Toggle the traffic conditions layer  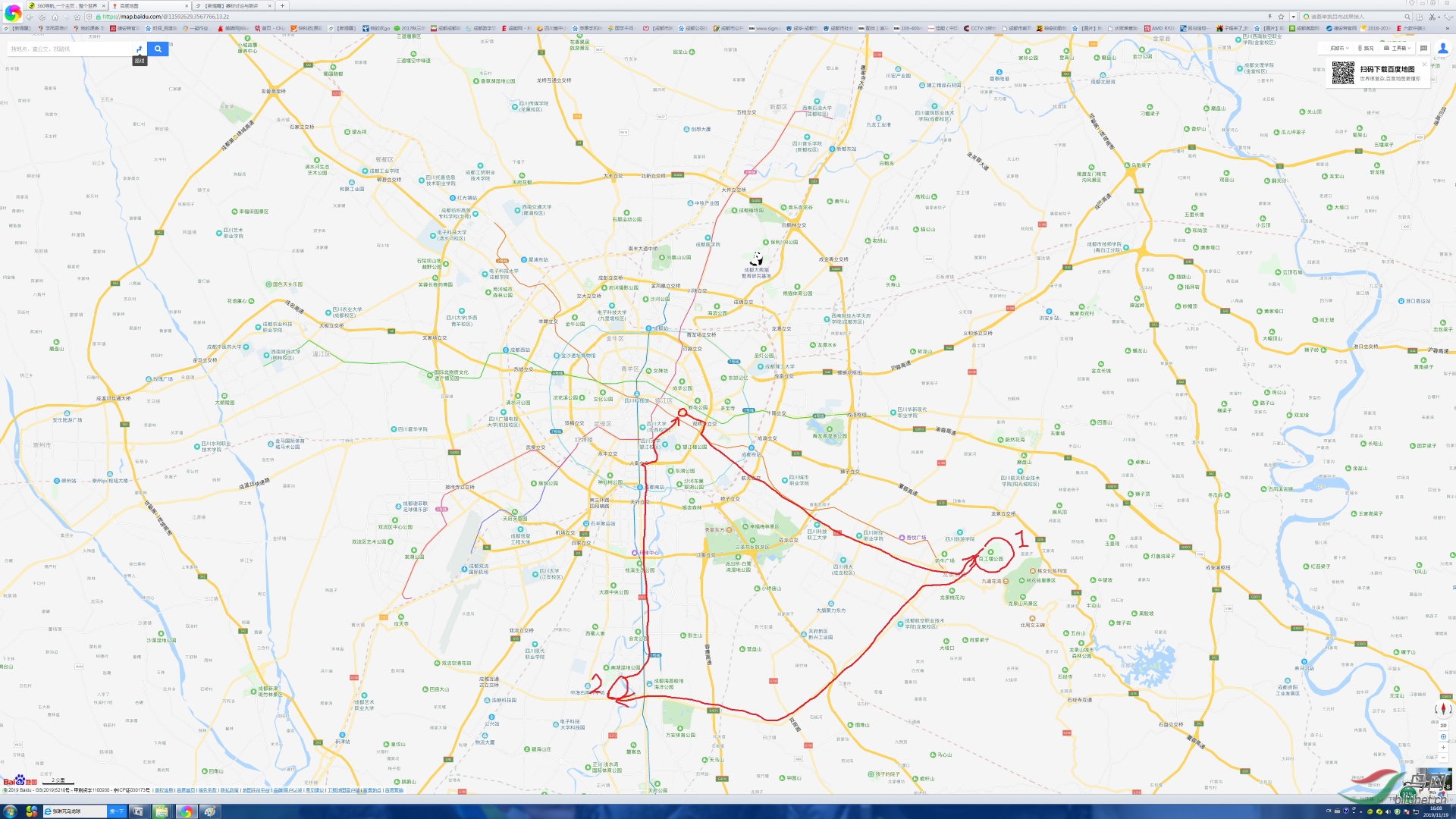(1366, 49)
